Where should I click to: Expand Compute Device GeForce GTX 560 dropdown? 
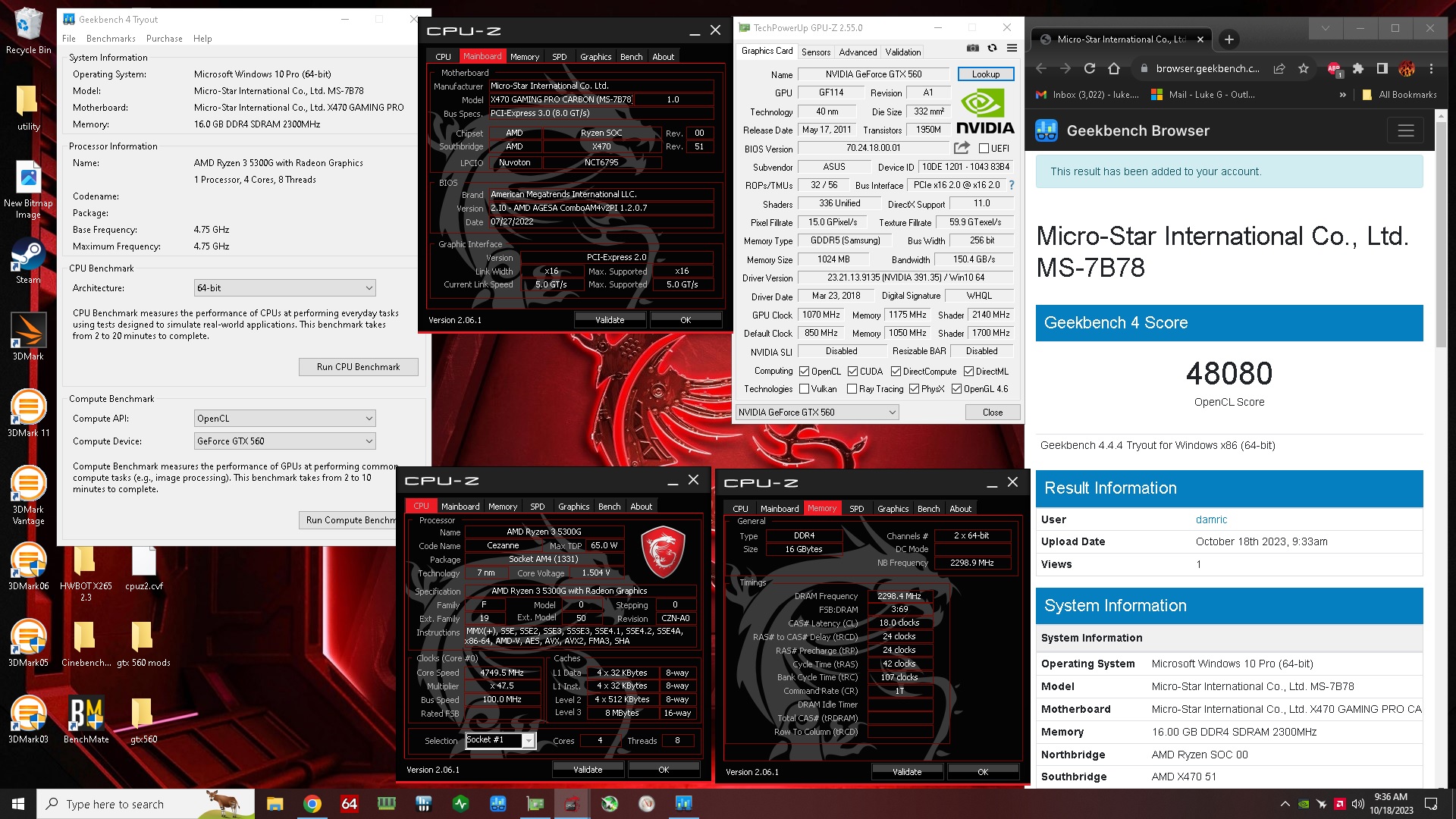(x=285, y=441)
